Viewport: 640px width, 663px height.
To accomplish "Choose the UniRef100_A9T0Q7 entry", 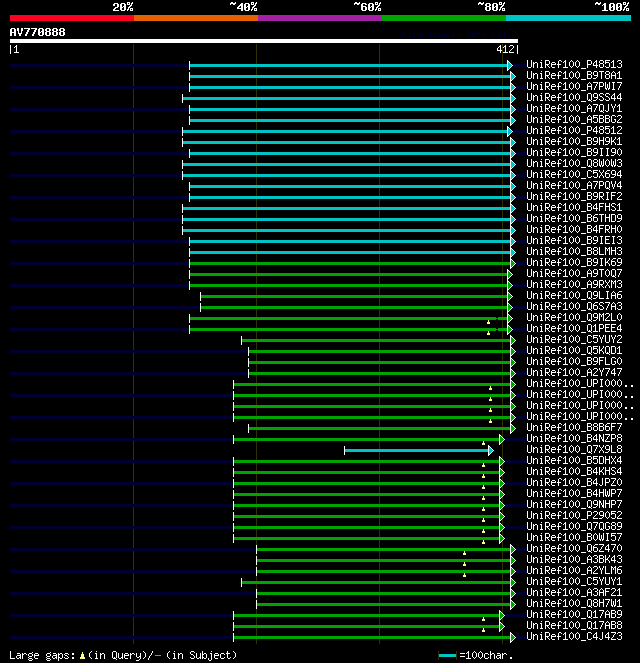I will pos(574,273).
